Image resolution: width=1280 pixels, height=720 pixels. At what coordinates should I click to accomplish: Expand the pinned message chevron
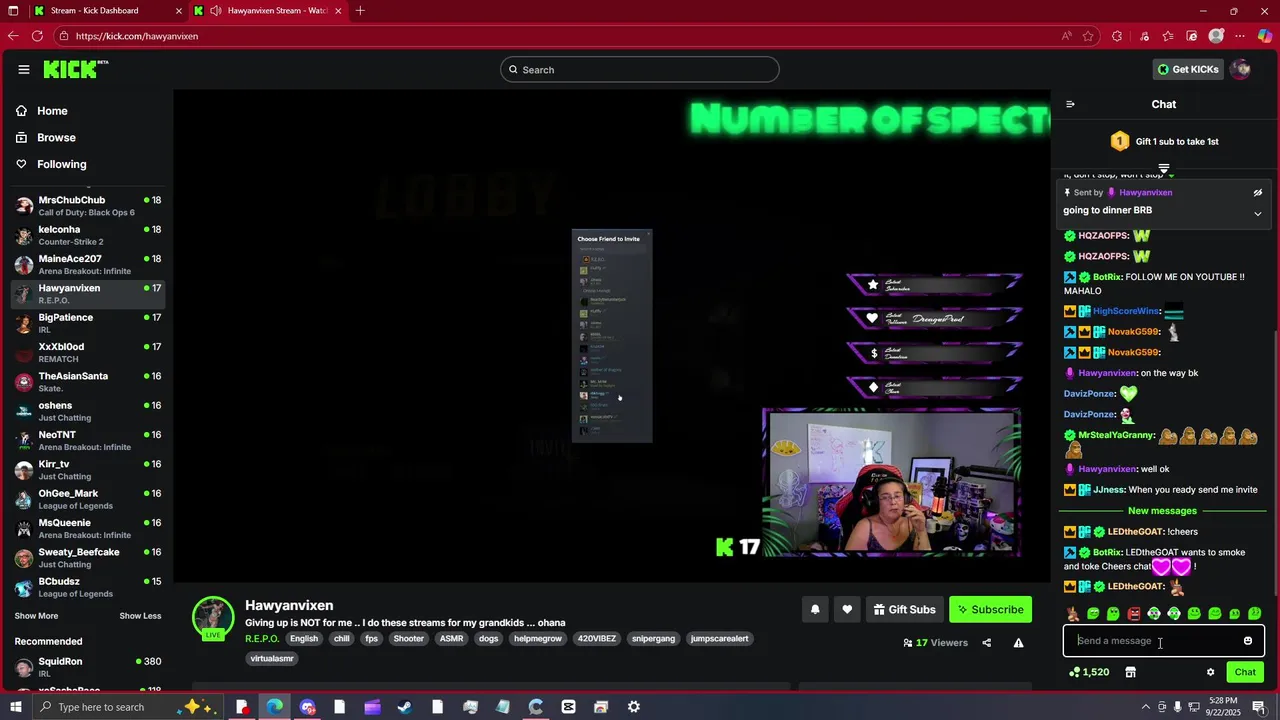point(1258,214)
